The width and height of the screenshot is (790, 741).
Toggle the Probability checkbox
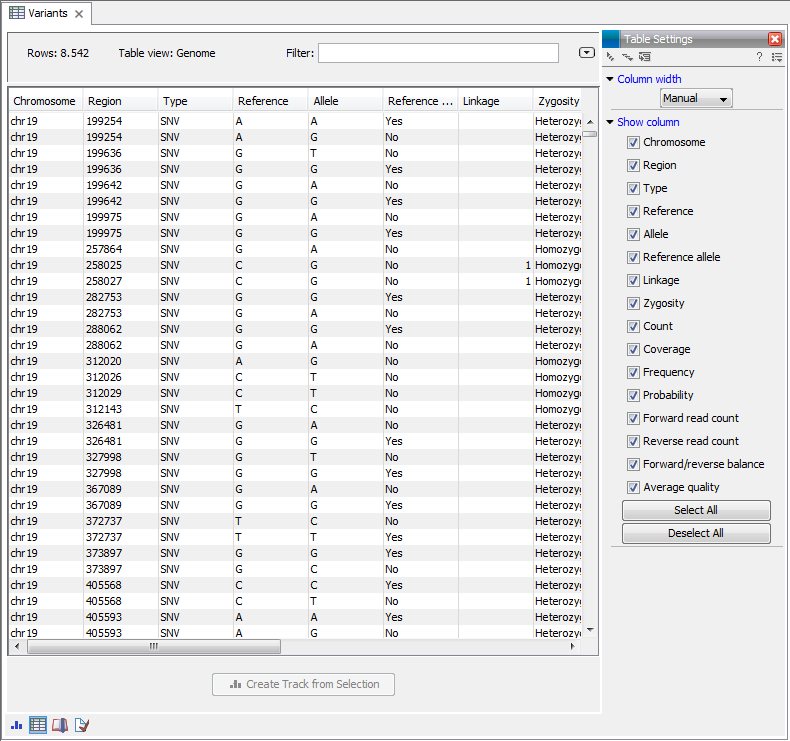(633, 395)
